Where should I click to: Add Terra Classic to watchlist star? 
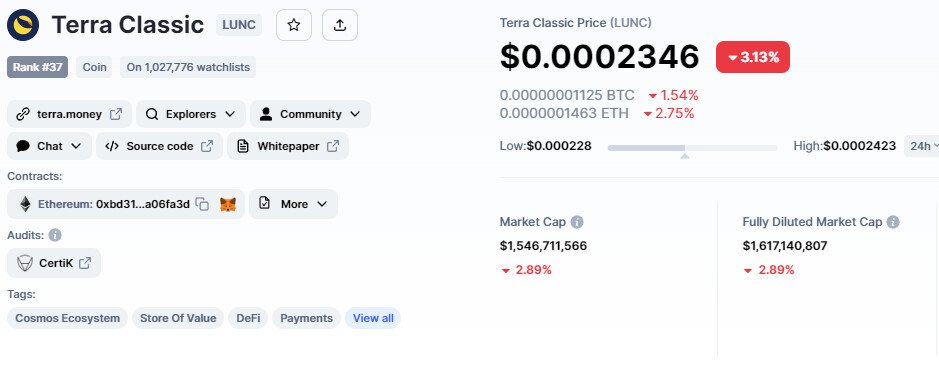pos(293,25)
